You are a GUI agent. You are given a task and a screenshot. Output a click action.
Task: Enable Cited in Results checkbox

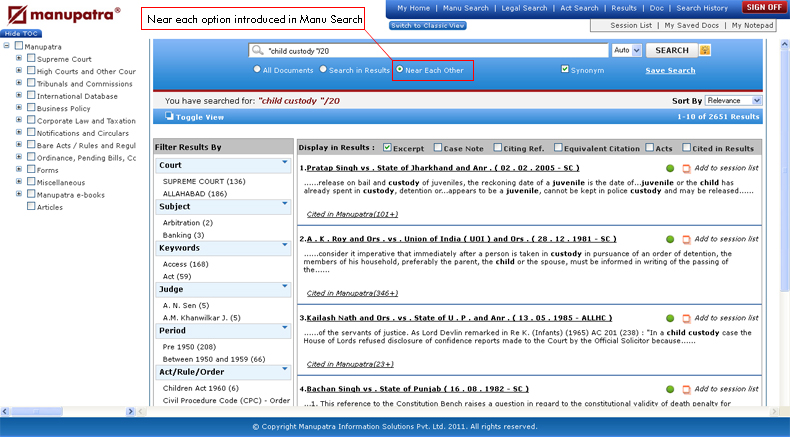click(x=686, y=147)
